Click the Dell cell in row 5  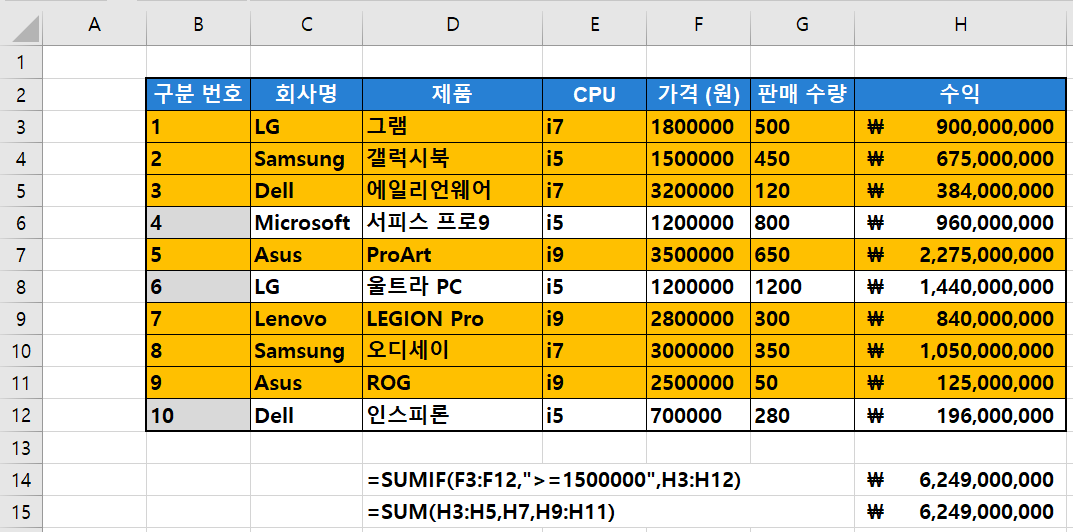click(307, 190)
